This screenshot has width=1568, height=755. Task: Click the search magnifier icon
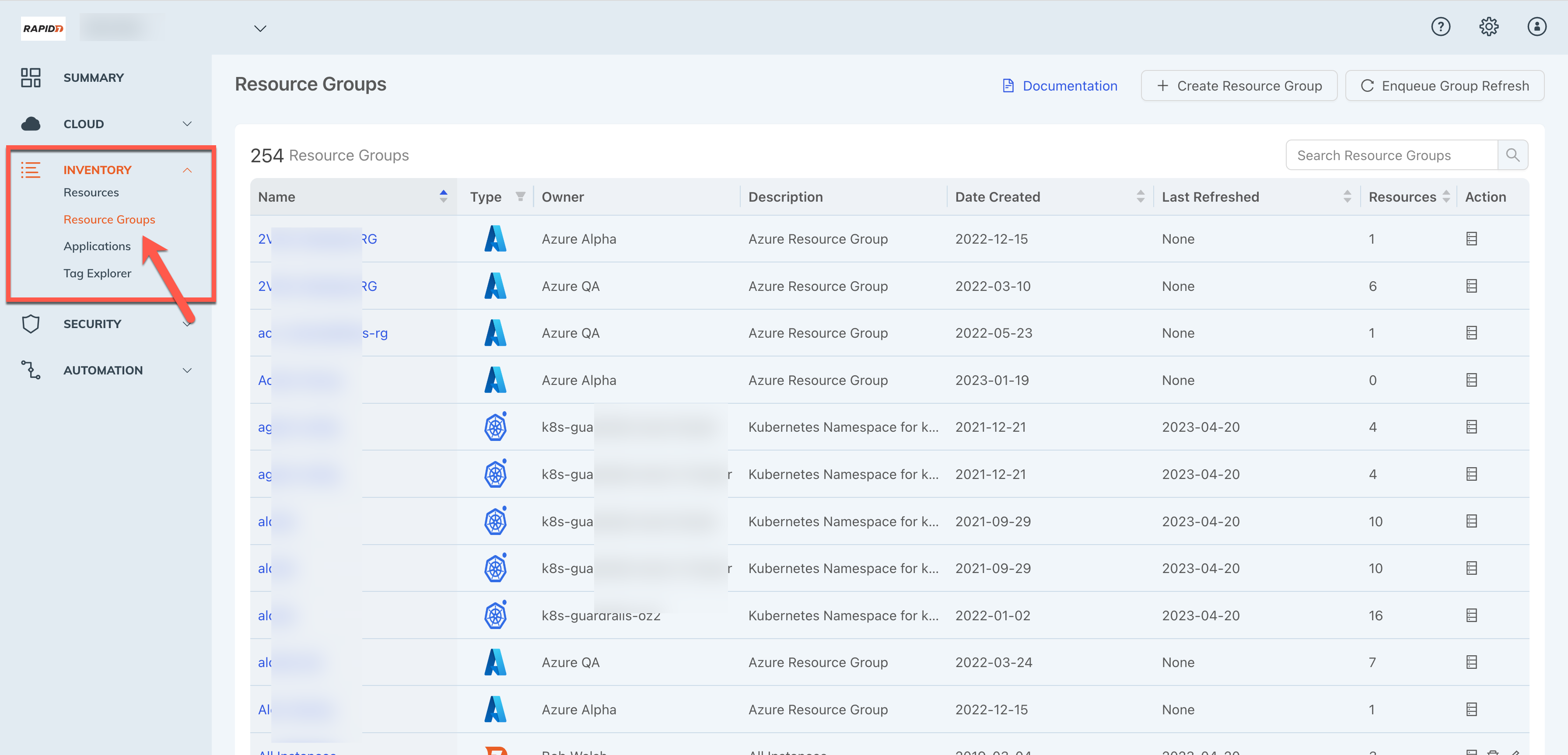pyautogui.click(x=1512, y=155)
